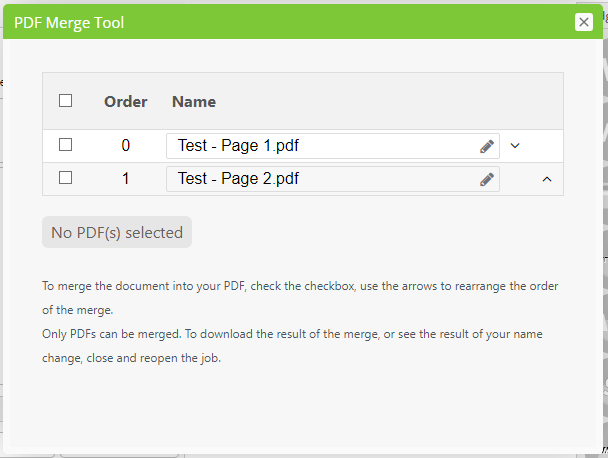Toggle the select-all checkbox in table header
The width and height of the screenshot is (608, 458).
(65, 101)
